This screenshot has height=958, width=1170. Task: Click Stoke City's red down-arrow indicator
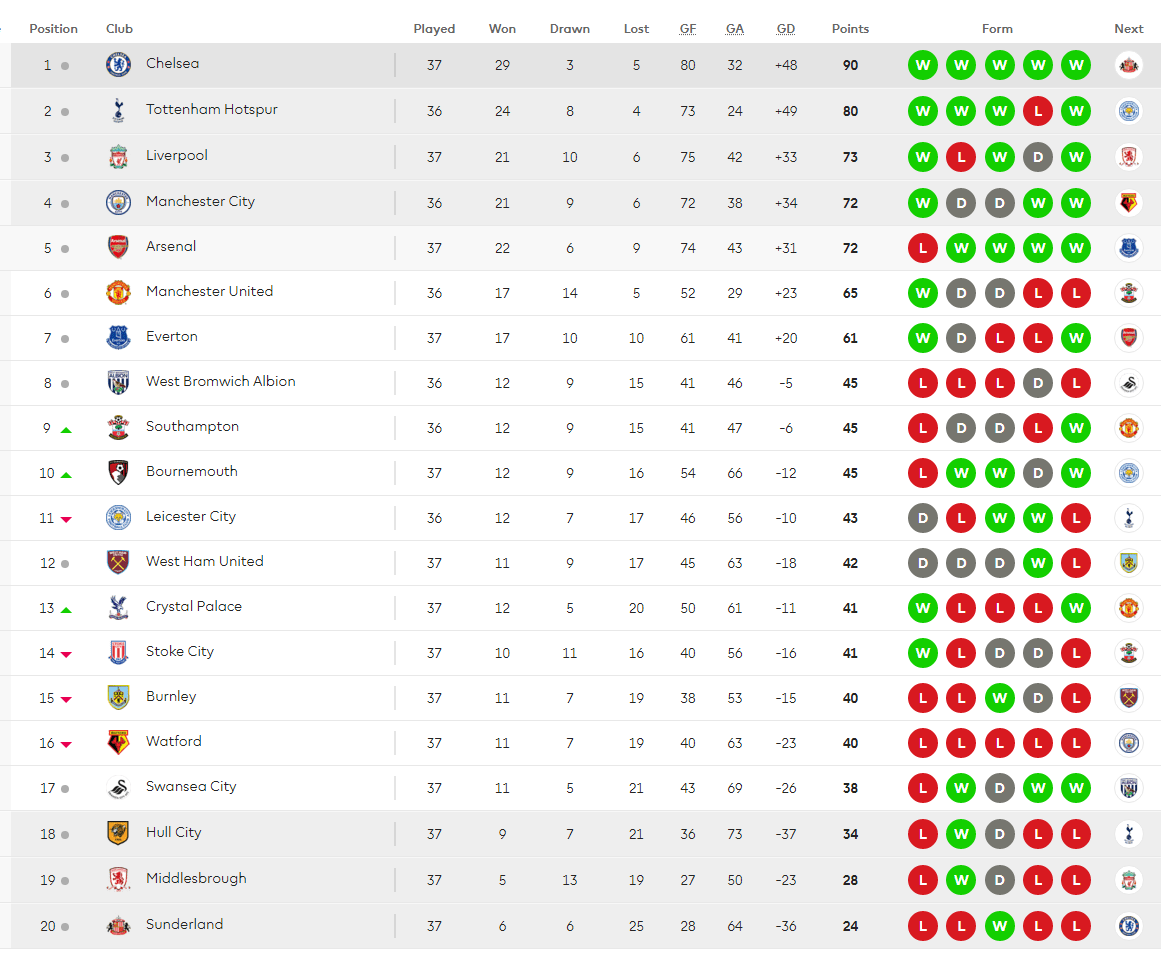pyautogui.click(x=66, y=655)
